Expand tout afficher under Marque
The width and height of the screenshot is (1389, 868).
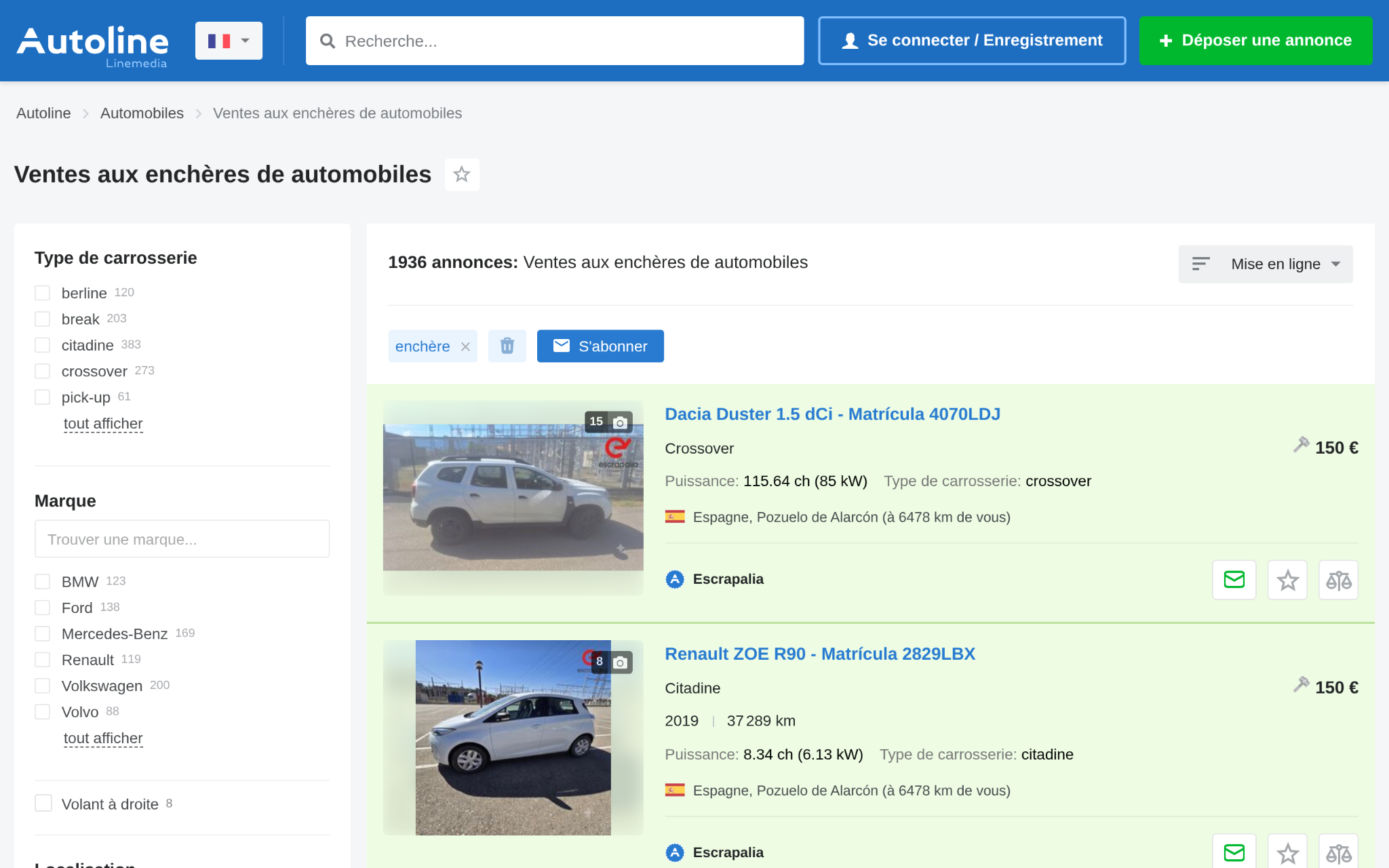coord(103,738)
